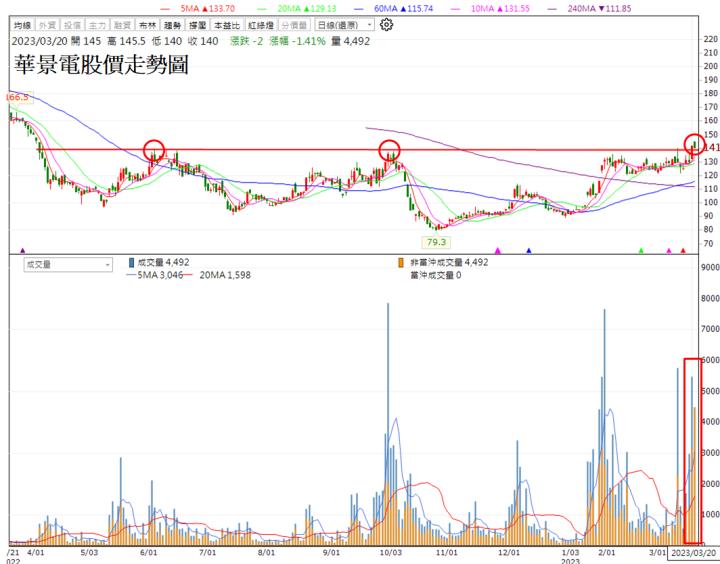Viewport: 720px width, 564px height.
Task: Click the 當沖成交量 0 legend text
Action: (x=435, y=275)
